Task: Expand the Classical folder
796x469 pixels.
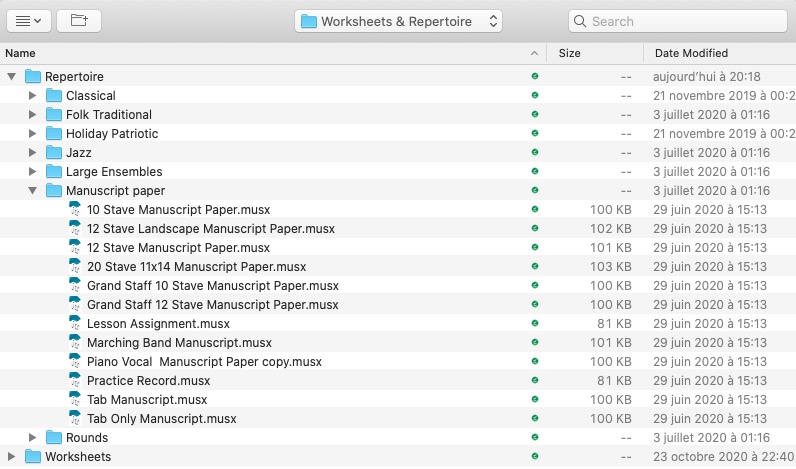Action: point(33,96)
